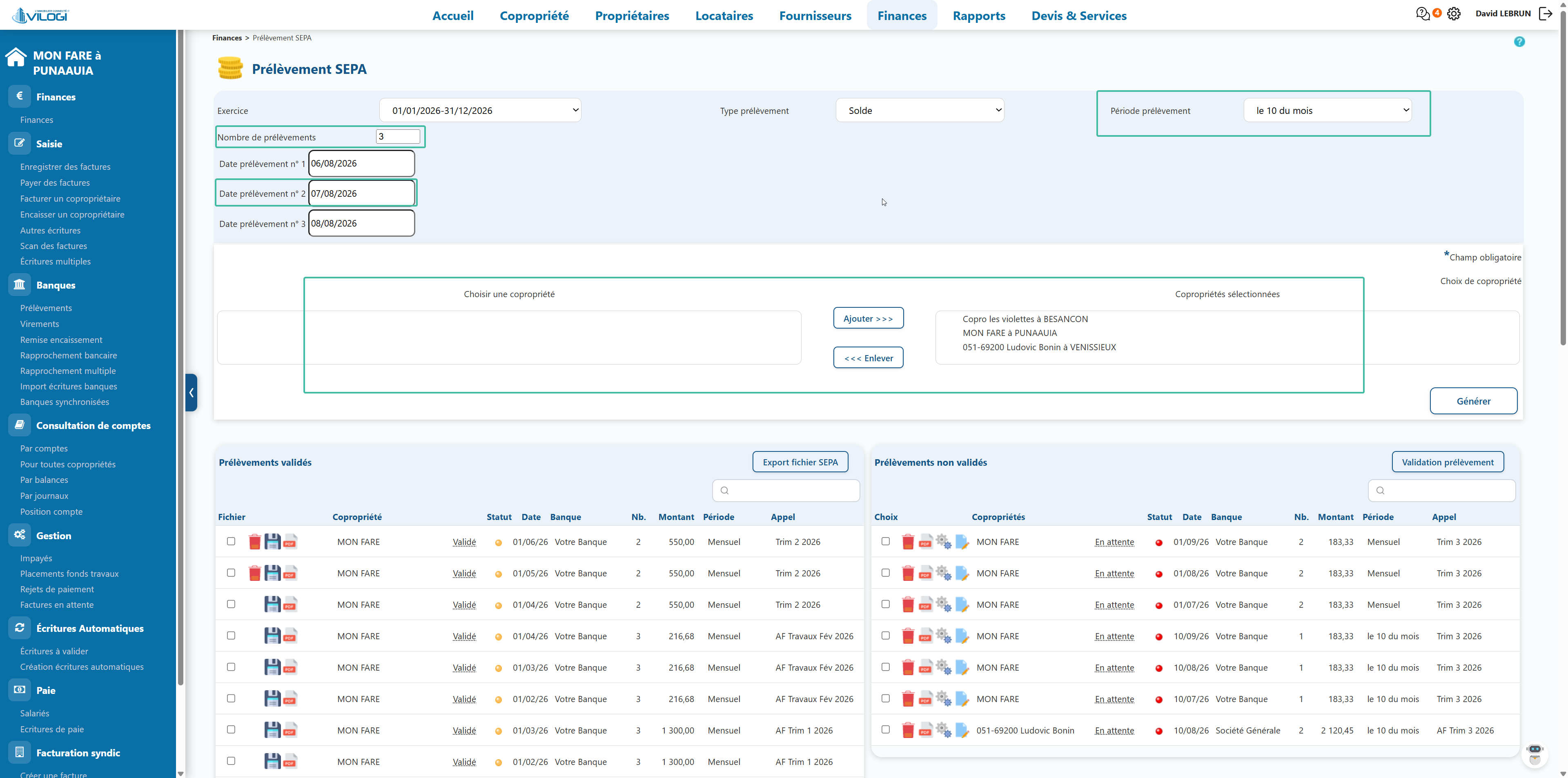The image size is (1568, 778).
Task: Click the Vilogi logo
Action: click(x=41, y=15)
